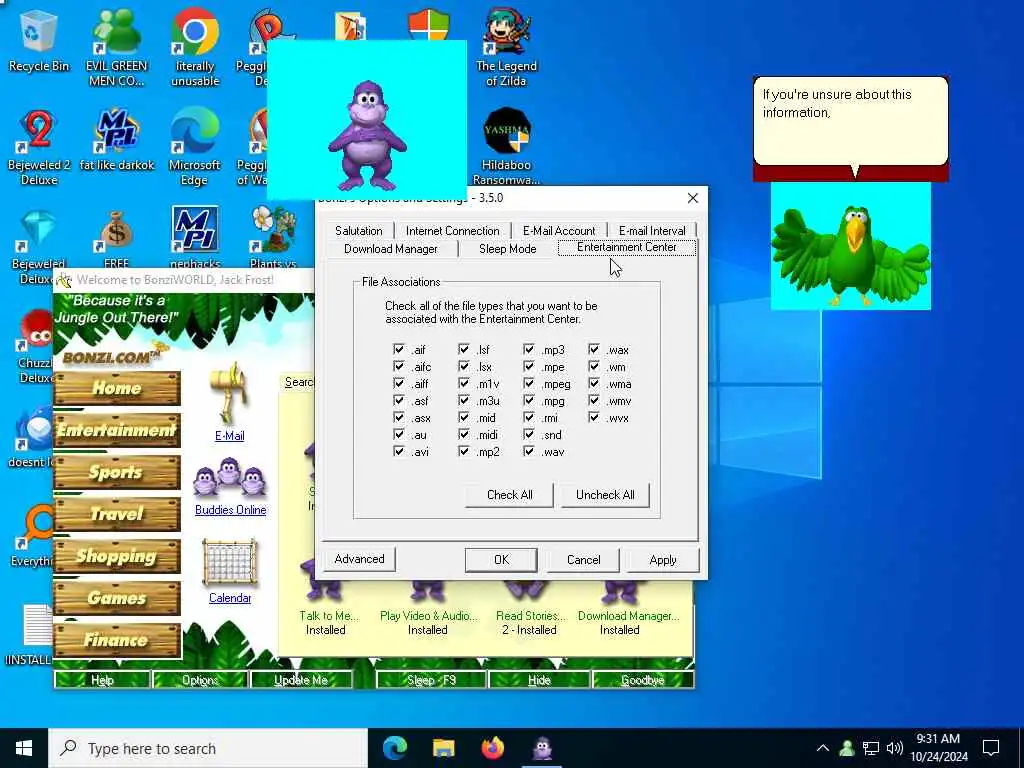Click the taskbar clock and date

point(938,748)
